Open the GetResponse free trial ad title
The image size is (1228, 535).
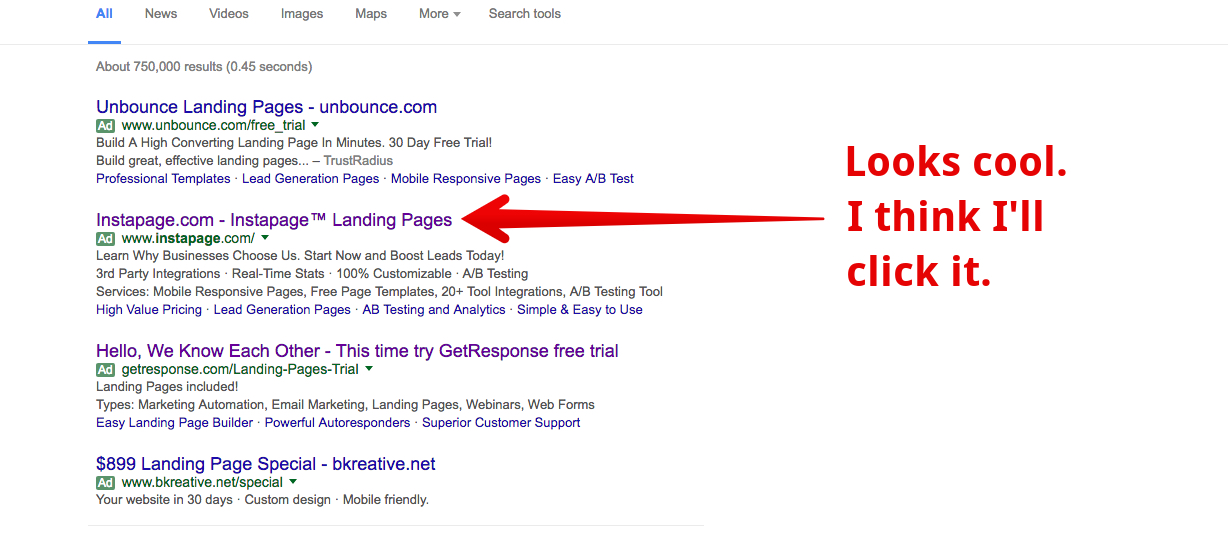pyautogui.click(x=357, y=351)
